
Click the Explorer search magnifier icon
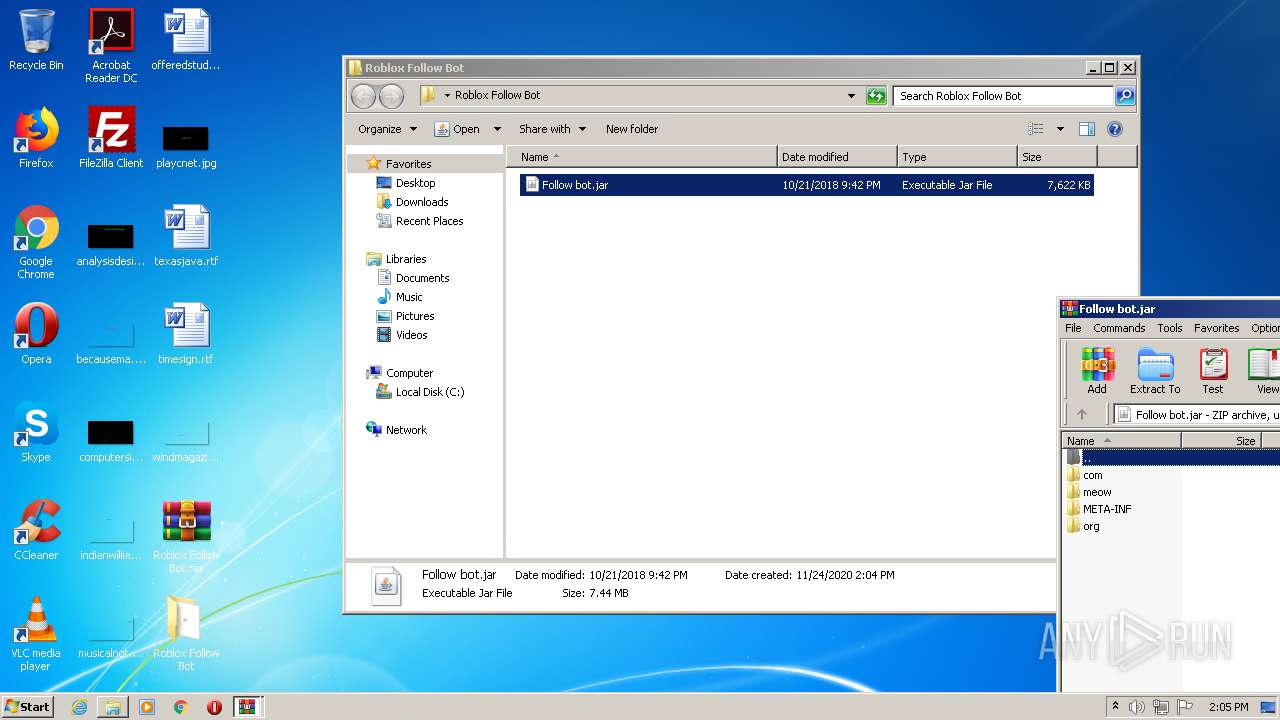point(1125,96)
